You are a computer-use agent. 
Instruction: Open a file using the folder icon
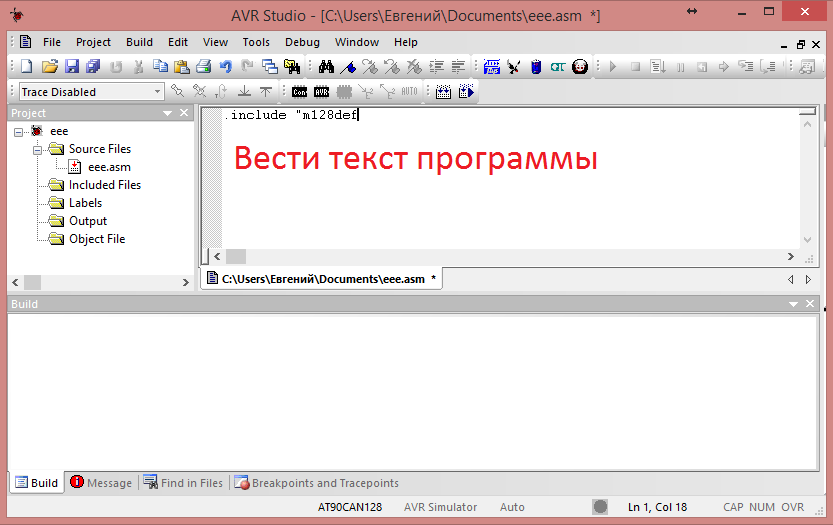[49, 66]
